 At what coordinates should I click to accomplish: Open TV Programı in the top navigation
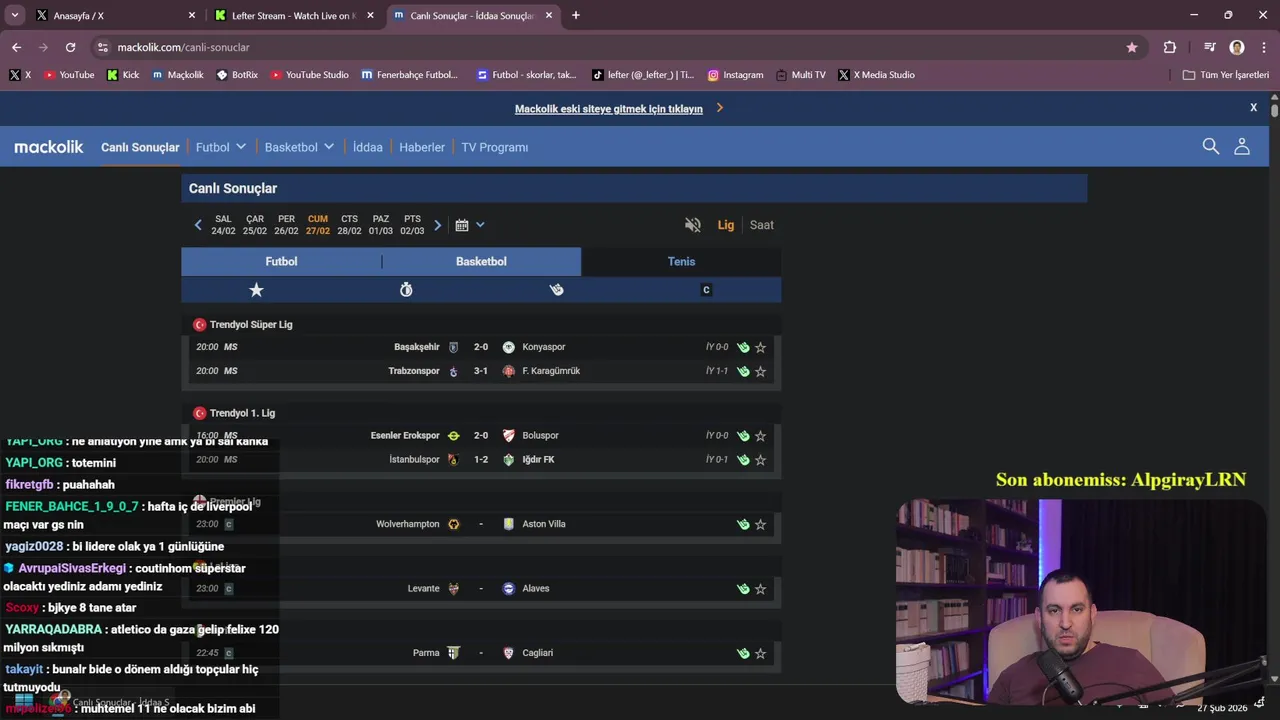495,147
